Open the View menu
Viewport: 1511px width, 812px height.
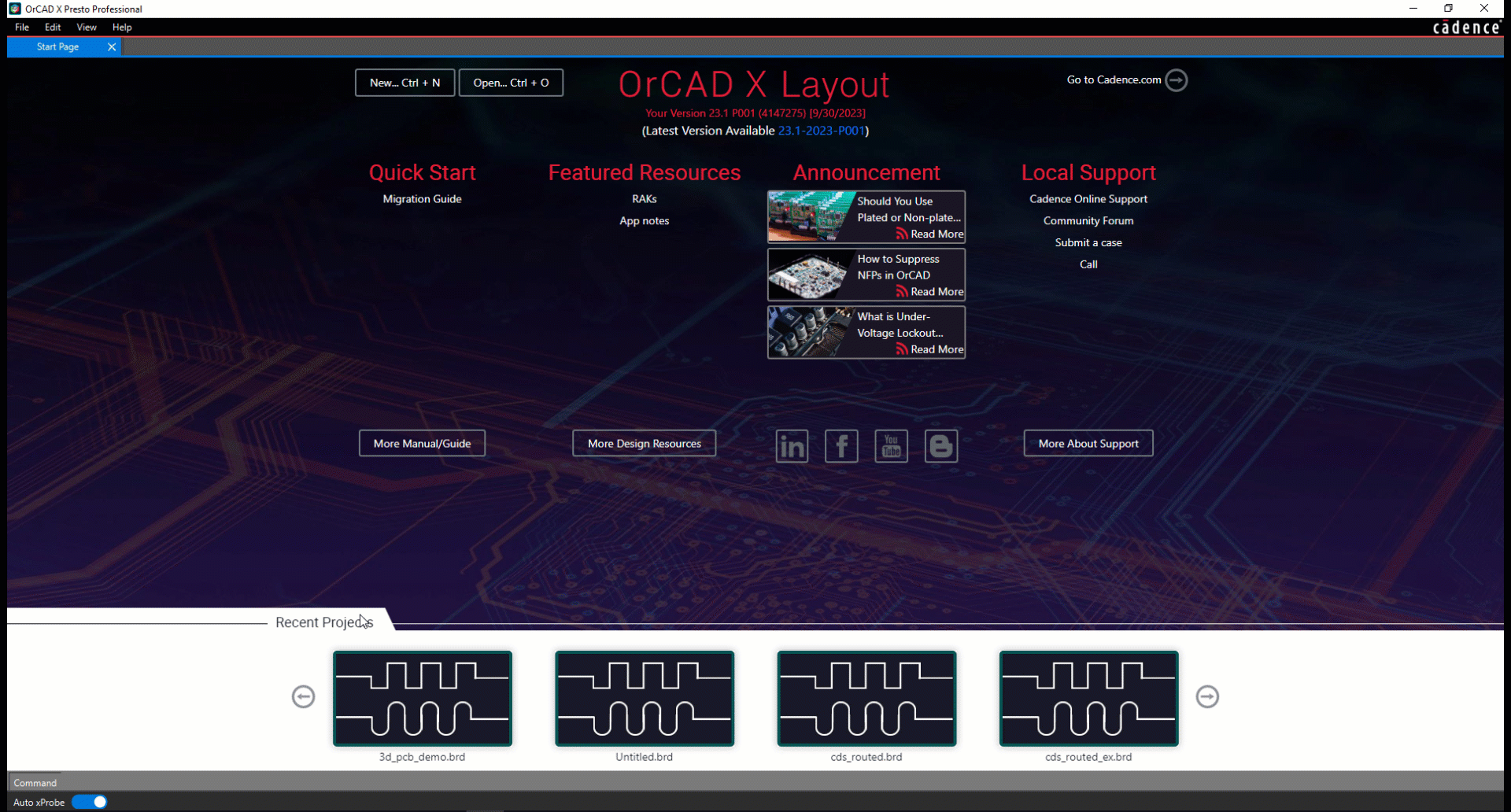(87, 27)
